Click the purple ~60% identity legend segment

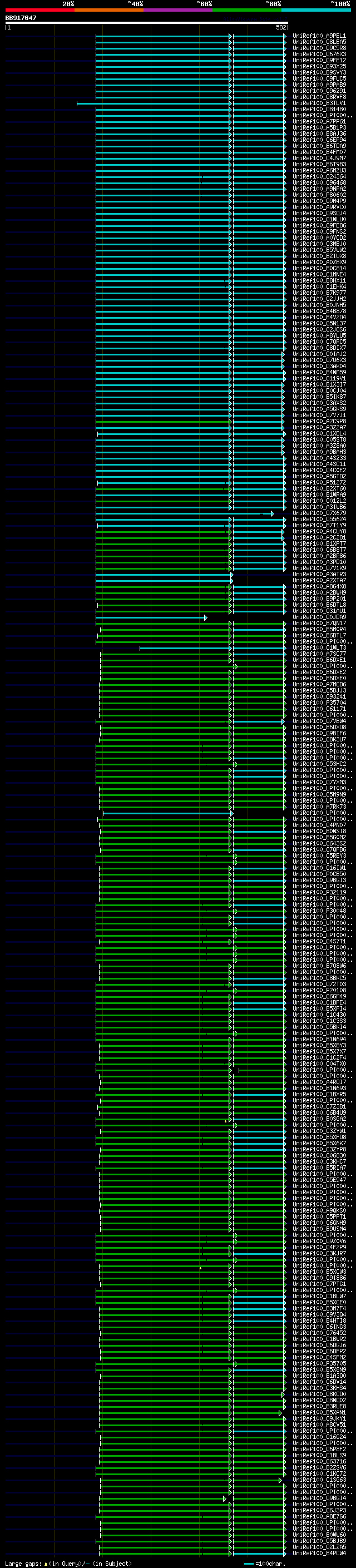point(179,10)
